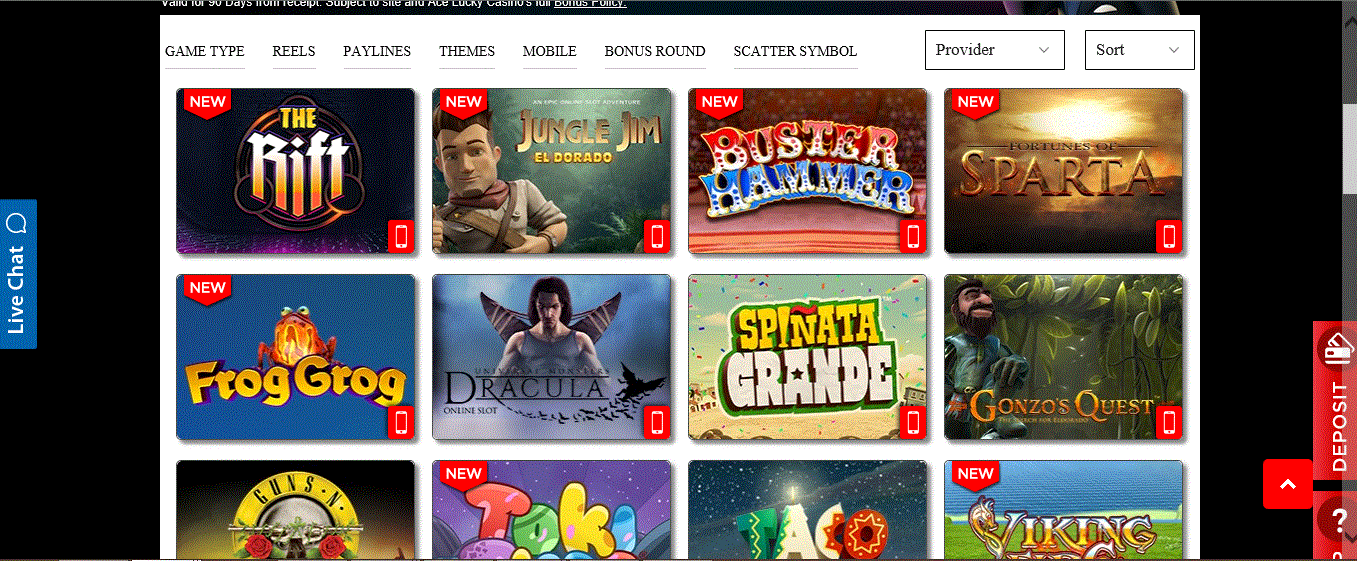Open the Toki game thumbnail
This screenshot has width=1357, height=561.
point(552,510)
